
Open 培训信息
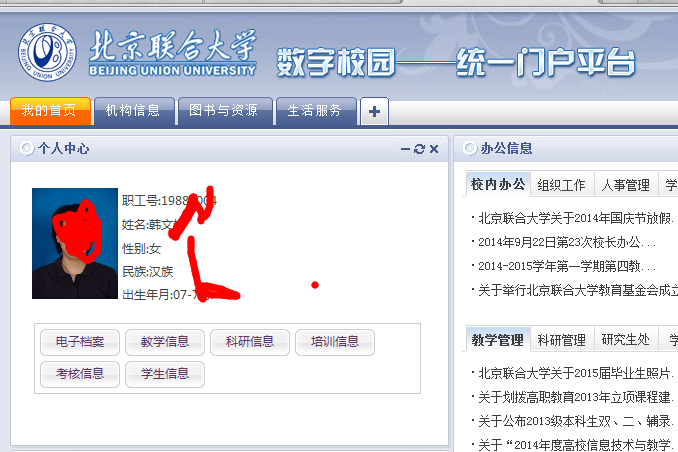335,342
